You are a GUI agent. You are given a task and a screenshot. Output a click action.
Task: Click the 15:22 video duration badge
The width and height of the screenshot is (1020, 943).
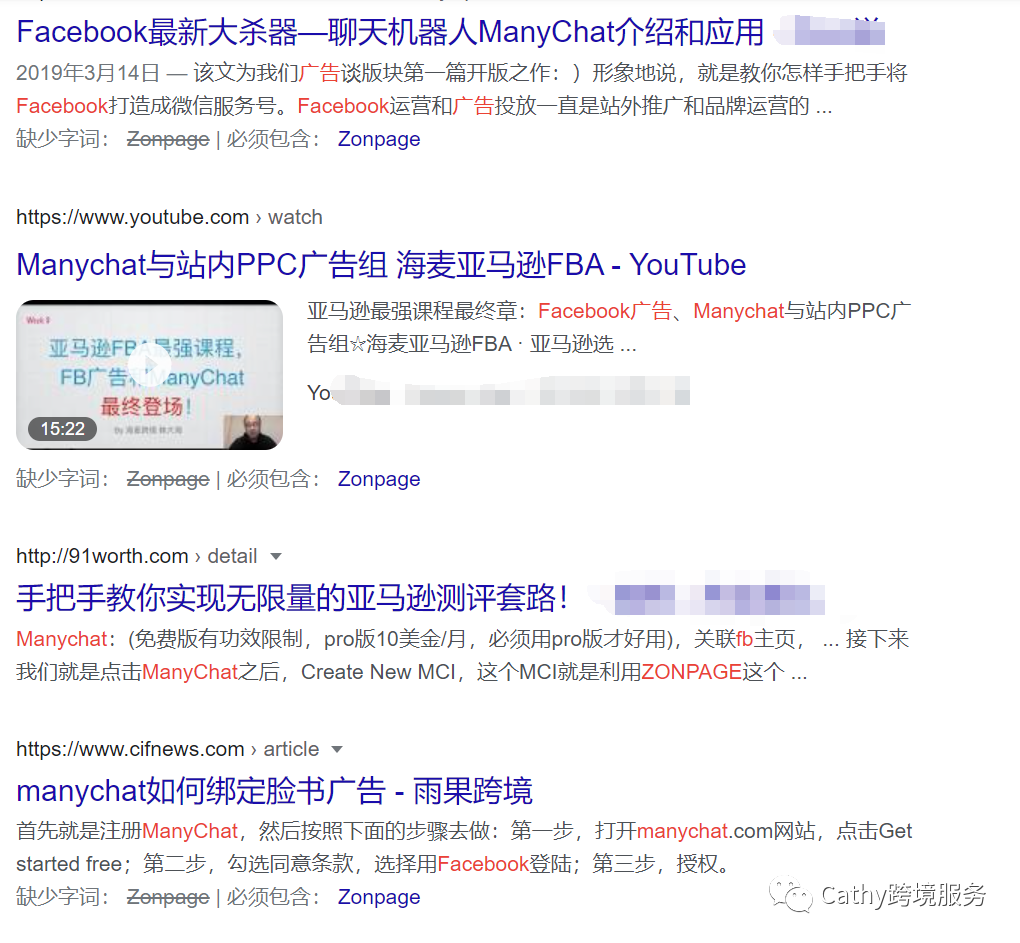[x=62, y=428]
